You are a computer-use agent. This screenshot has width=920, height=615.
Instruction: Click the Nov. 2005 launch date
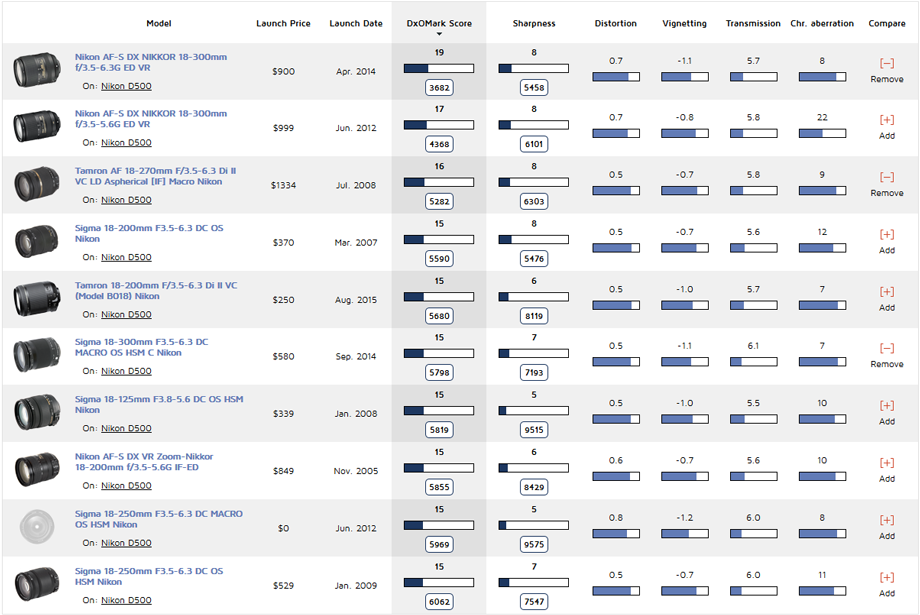(356, 471)
